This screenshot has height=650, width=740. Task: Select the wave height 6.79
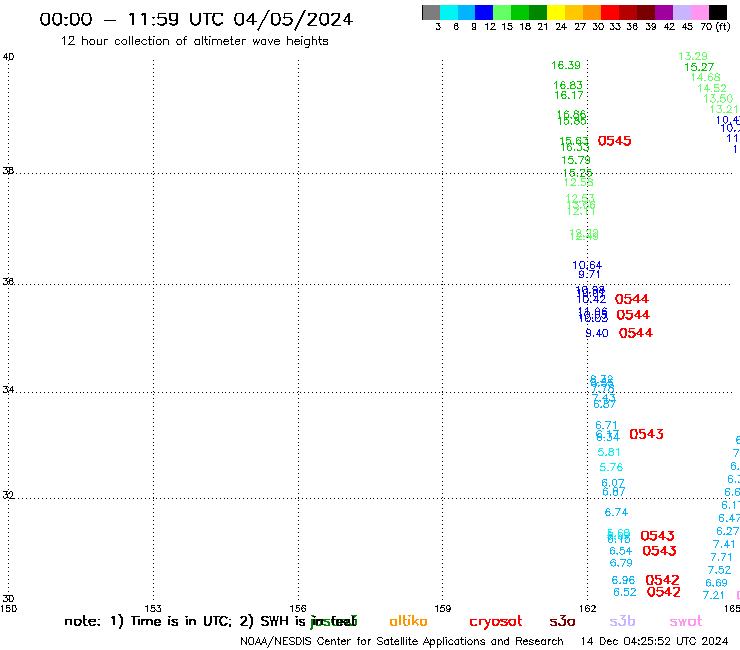[x=621, y=563]
